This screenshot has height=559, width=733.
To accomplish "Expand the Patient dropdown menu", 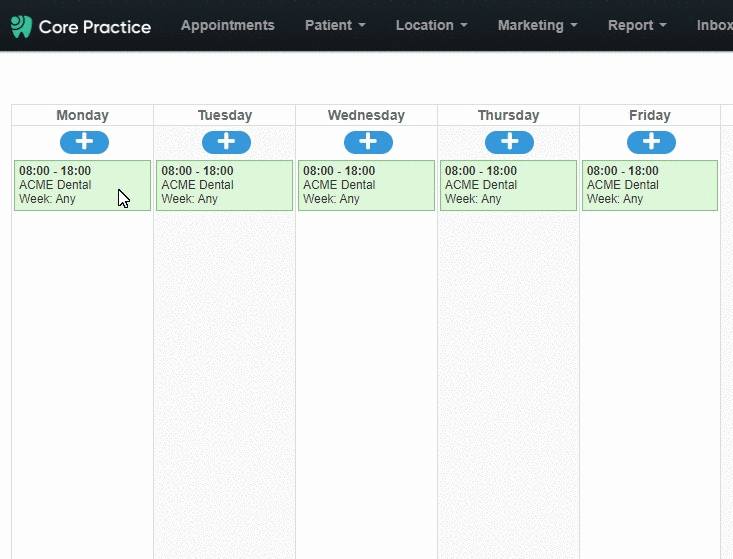I will click(x=335, y=25).
